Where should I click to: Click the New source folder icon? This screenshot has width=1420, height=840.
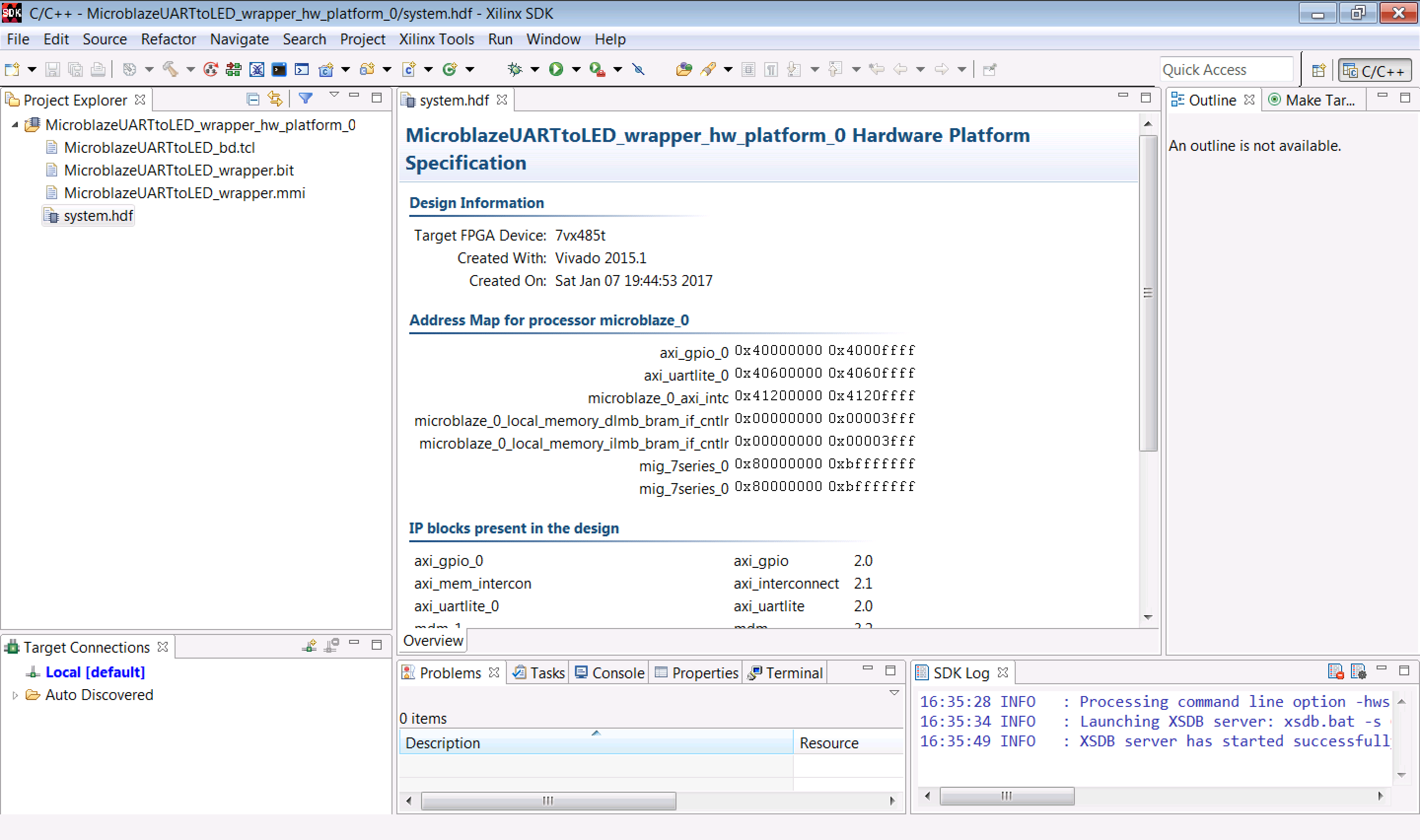[x=367, y=70]
